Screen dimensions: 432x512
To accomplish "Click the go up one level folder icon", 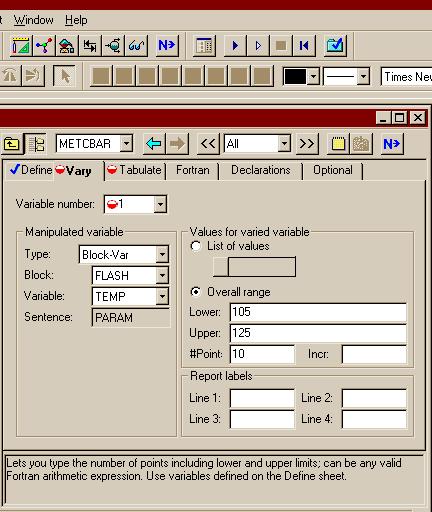I will pos(12,144).
